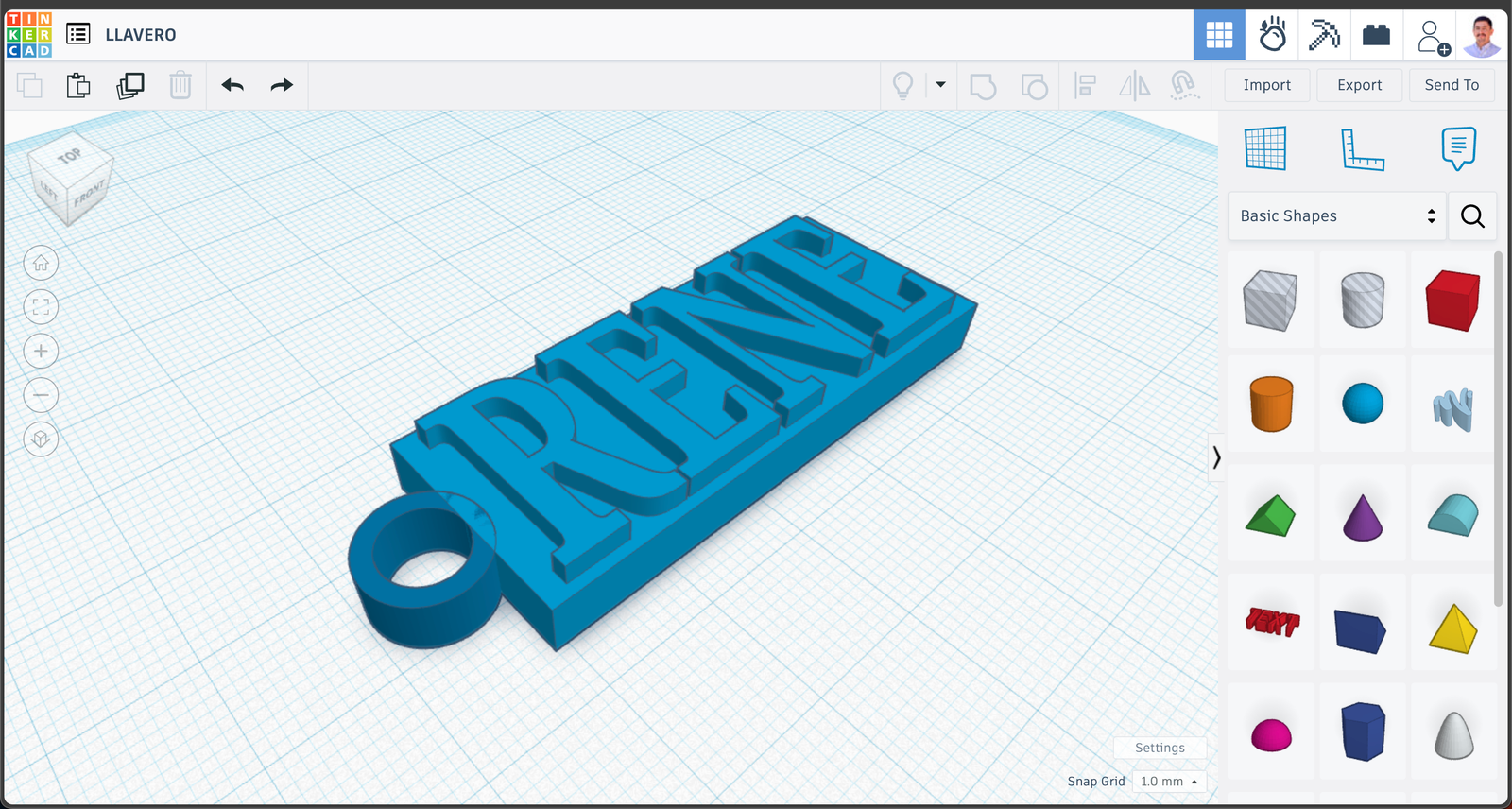Screen dimensions: 1512x809
Task: Pick the striped Box hole shape
Action: pos(1271,301)
